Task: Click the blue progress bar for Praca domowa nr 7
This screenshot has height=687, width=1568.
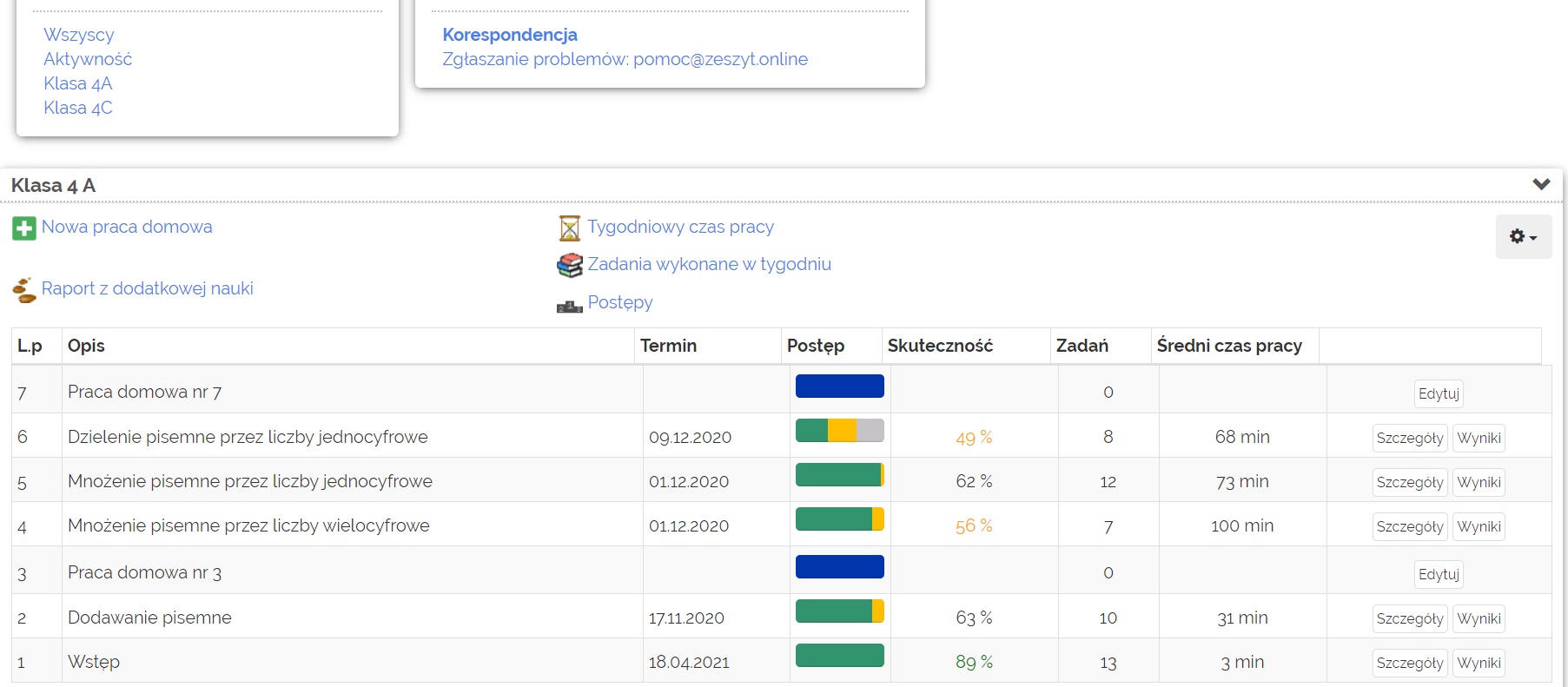Action: click(839, 386)
